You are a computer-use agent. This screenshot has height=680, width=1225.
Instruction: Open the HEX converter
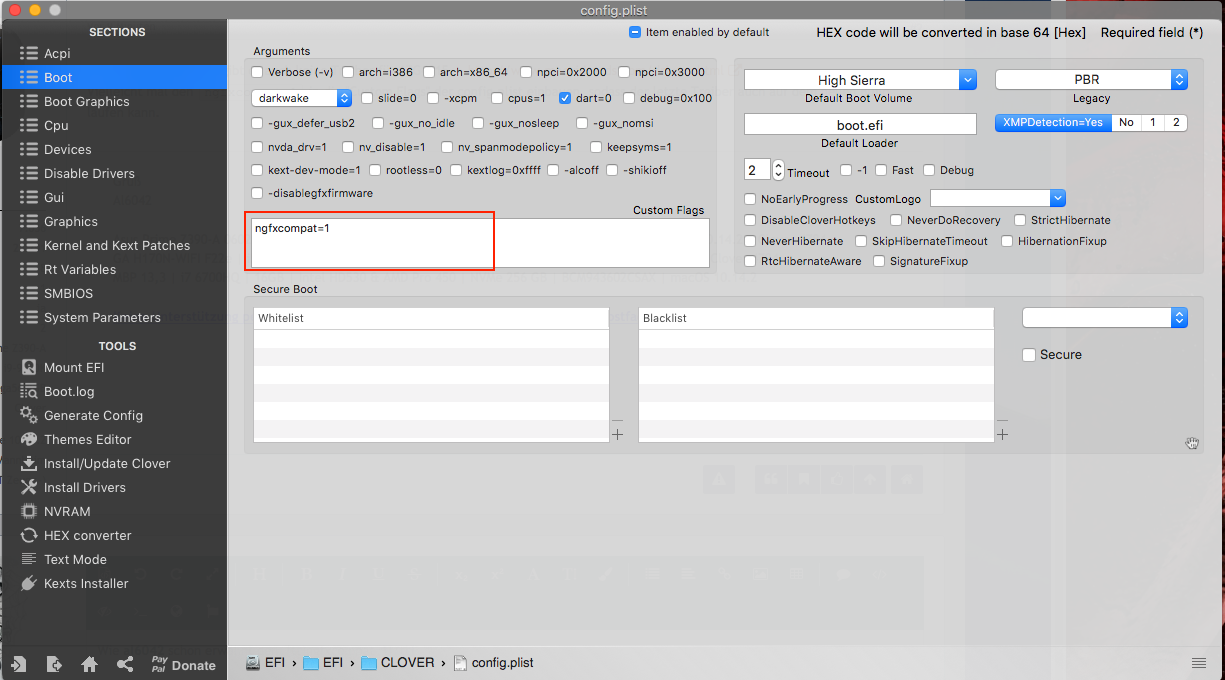click(87, 535)
